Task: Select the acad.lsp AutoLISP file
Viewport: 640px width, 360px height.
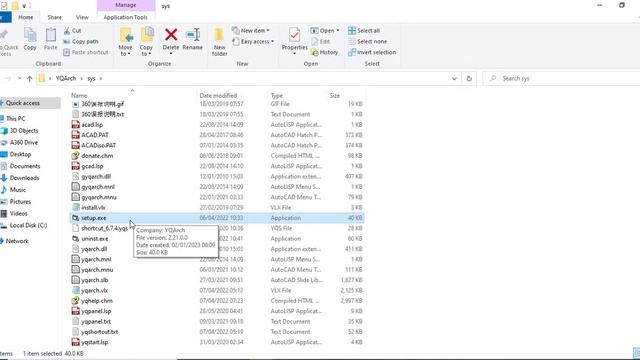Action: click(x=217, y=124)
